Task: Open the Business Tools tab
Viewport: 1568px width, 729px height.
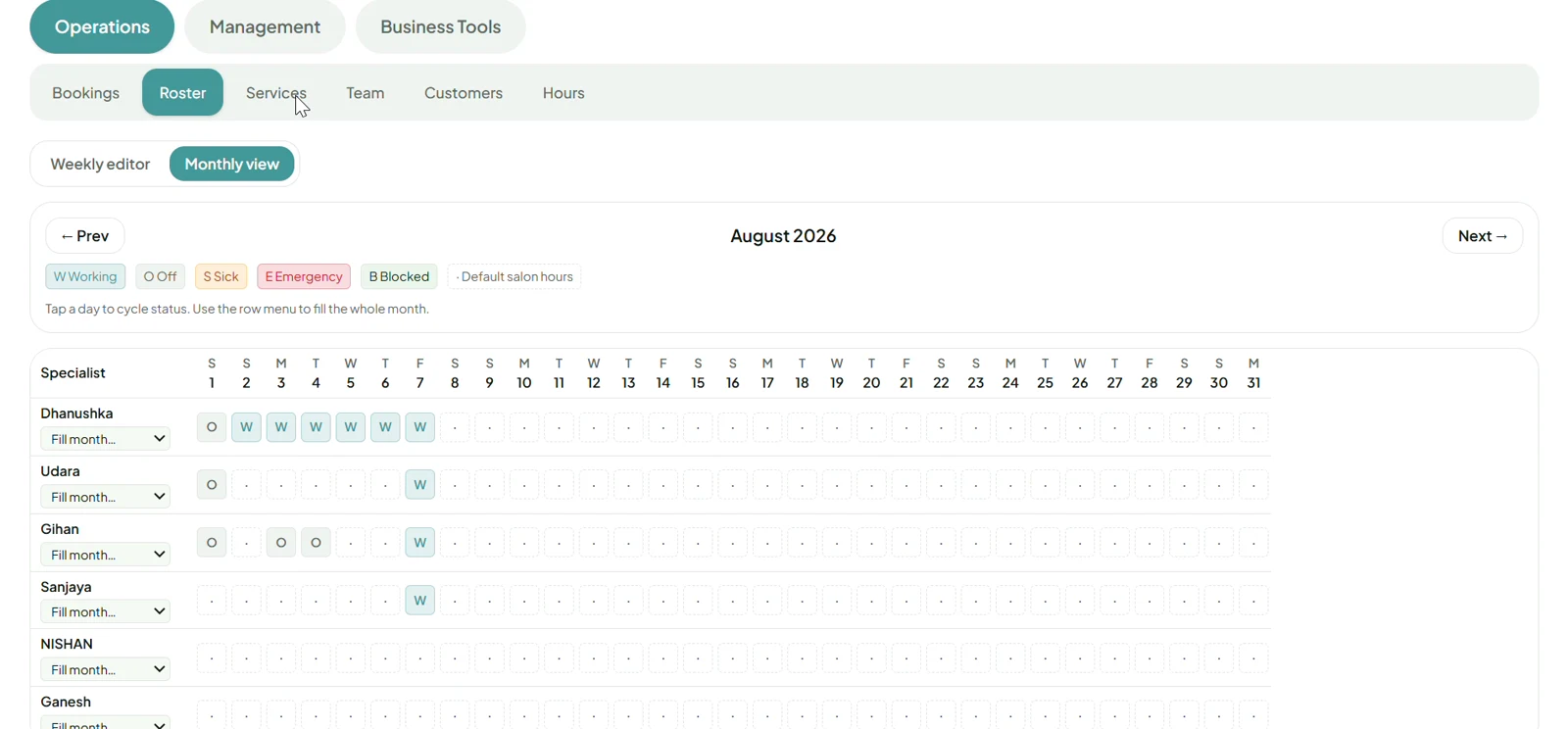Action: pos(440,26)
